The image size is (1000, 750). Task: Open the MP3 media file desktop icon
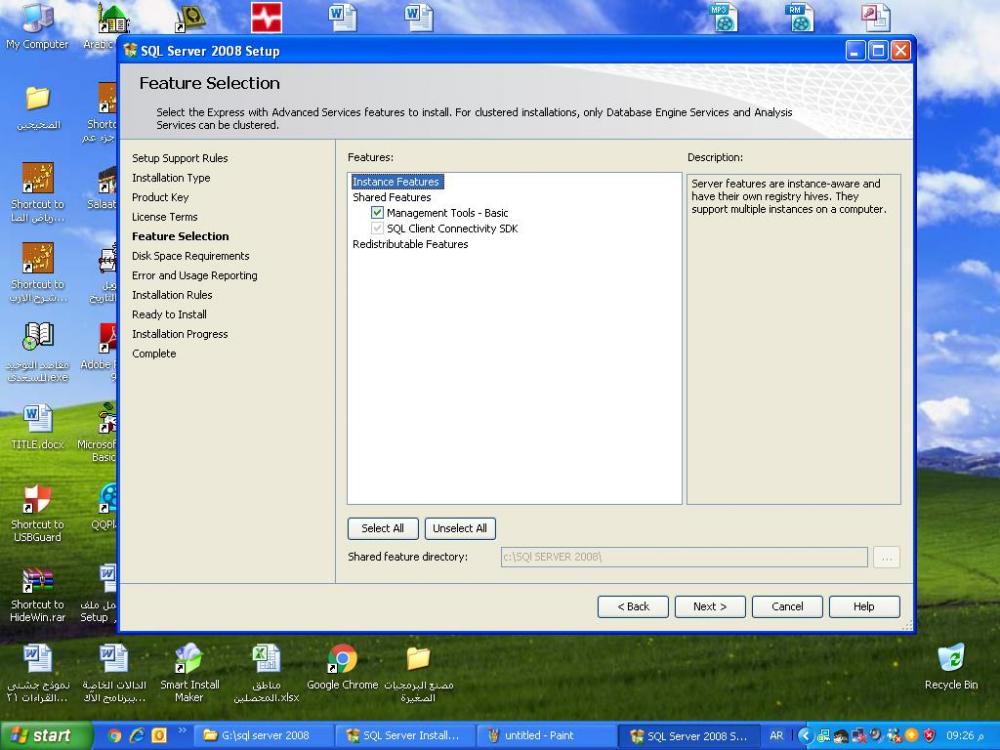point(723,17)
